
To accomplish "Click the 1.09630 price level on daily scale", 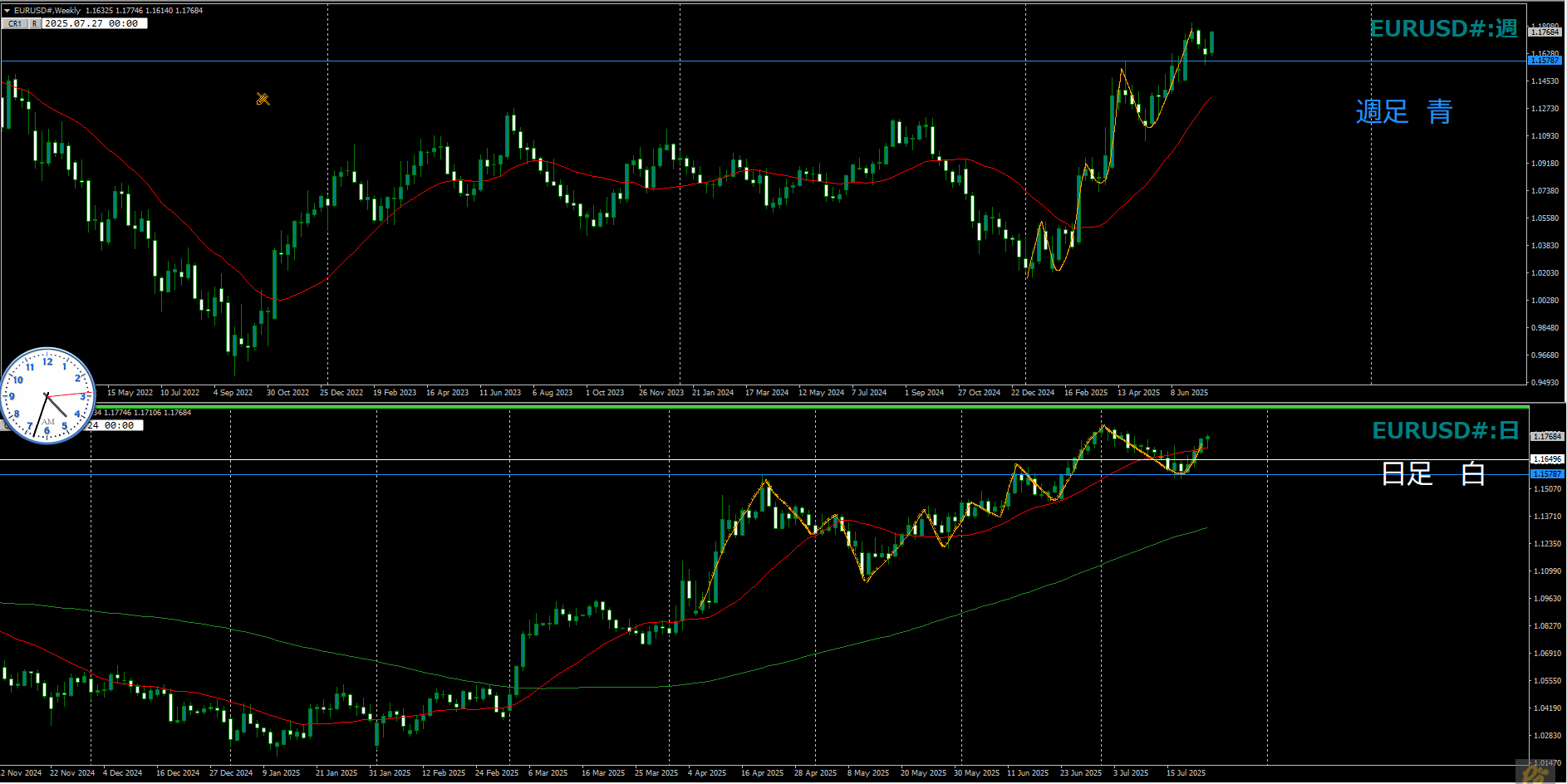I will tap(1547, 599).
